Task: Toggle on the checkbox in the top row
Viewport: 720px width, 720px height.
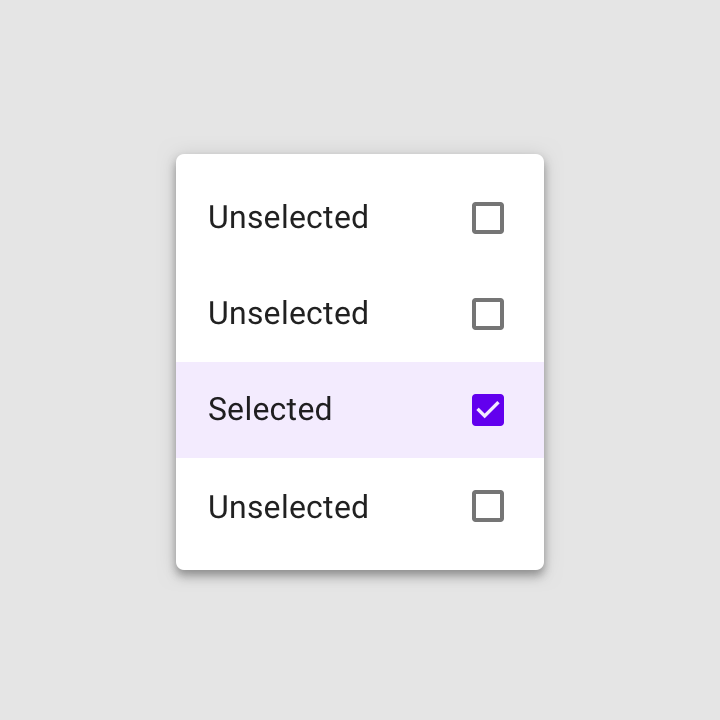Action: pyautogui.click(x=488, y=218)
